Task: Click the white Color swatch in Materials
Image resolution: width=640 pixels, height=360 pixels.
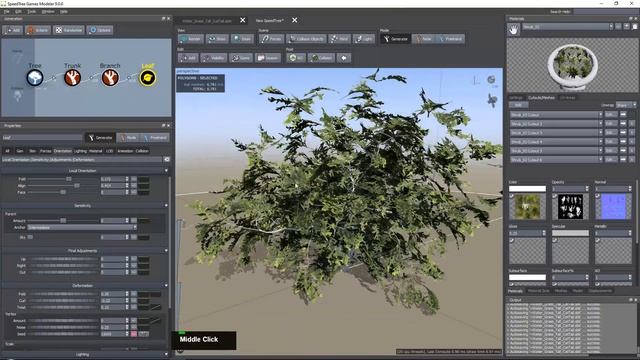Action: tap(527, 189)
